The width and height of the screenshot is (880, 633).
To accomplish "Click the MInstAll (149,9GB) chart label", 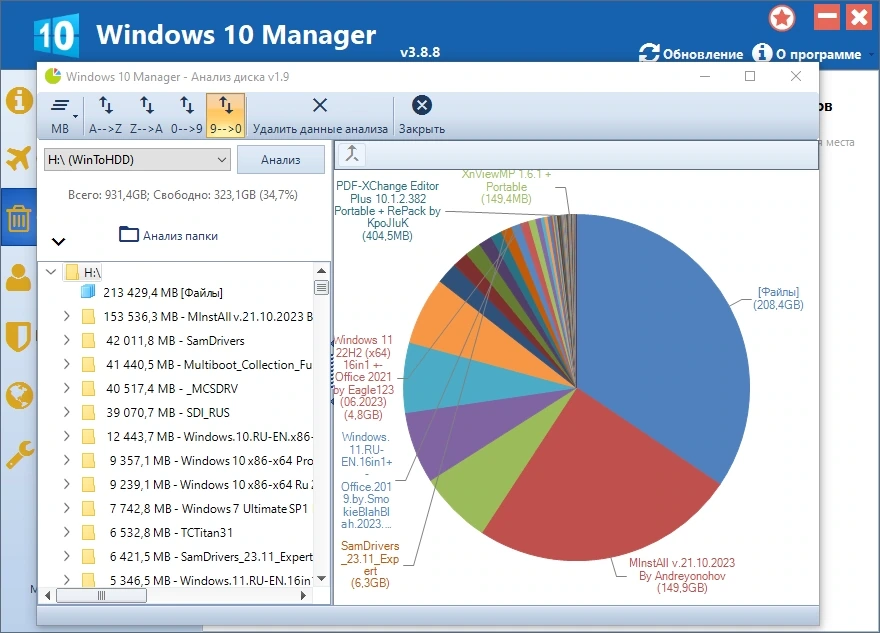I will [682, 575].
